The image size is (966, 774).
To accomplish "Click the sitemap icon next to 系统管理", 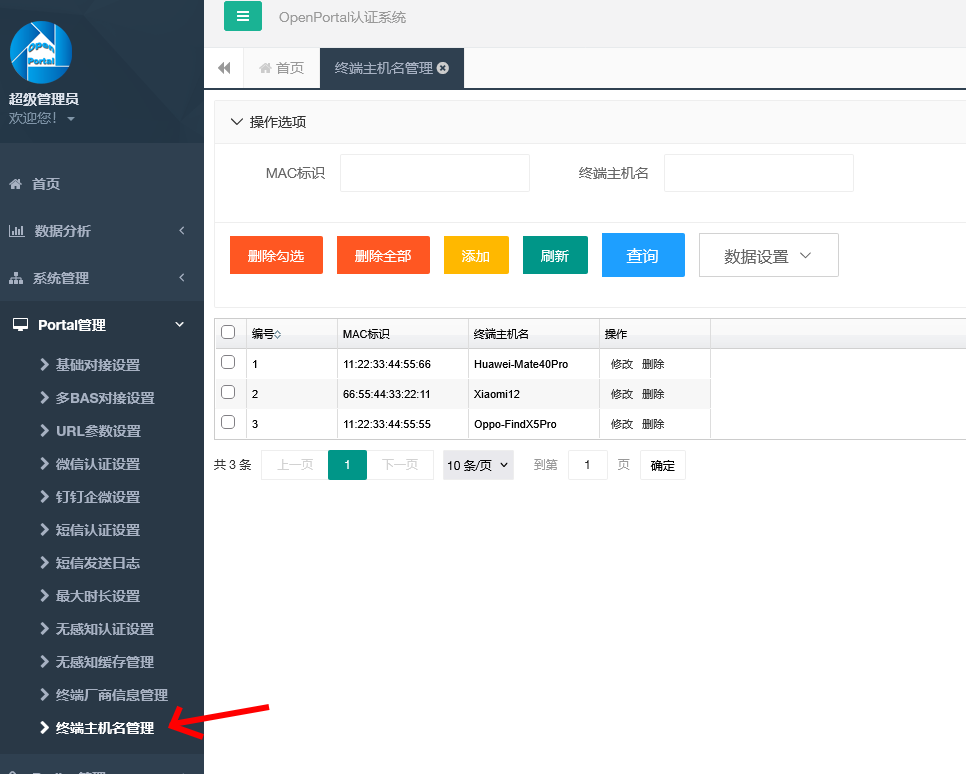I will click(x=16, y=278).
